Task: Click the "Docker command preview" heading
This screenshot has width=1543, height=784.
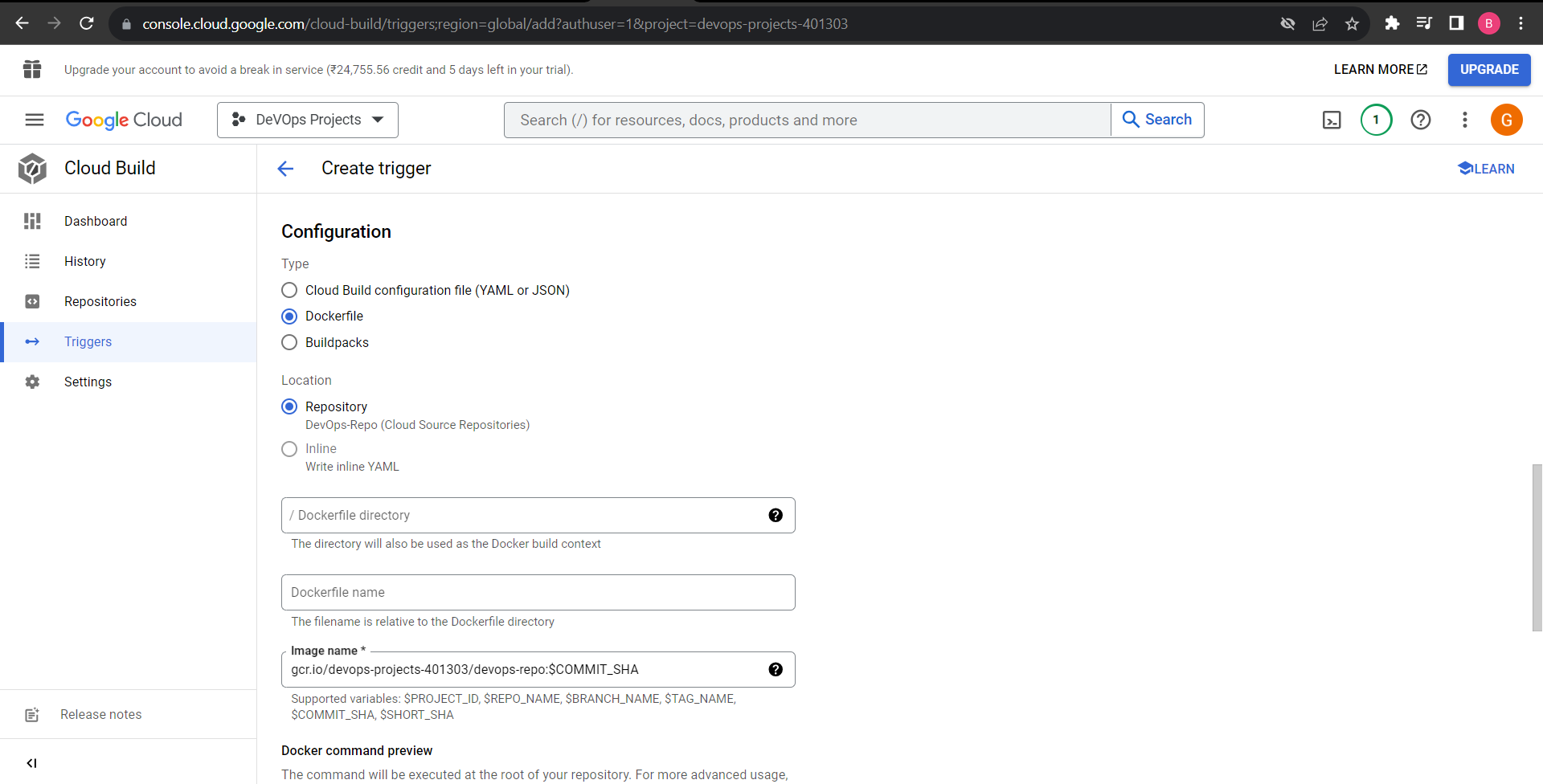Action: point(357,751)
